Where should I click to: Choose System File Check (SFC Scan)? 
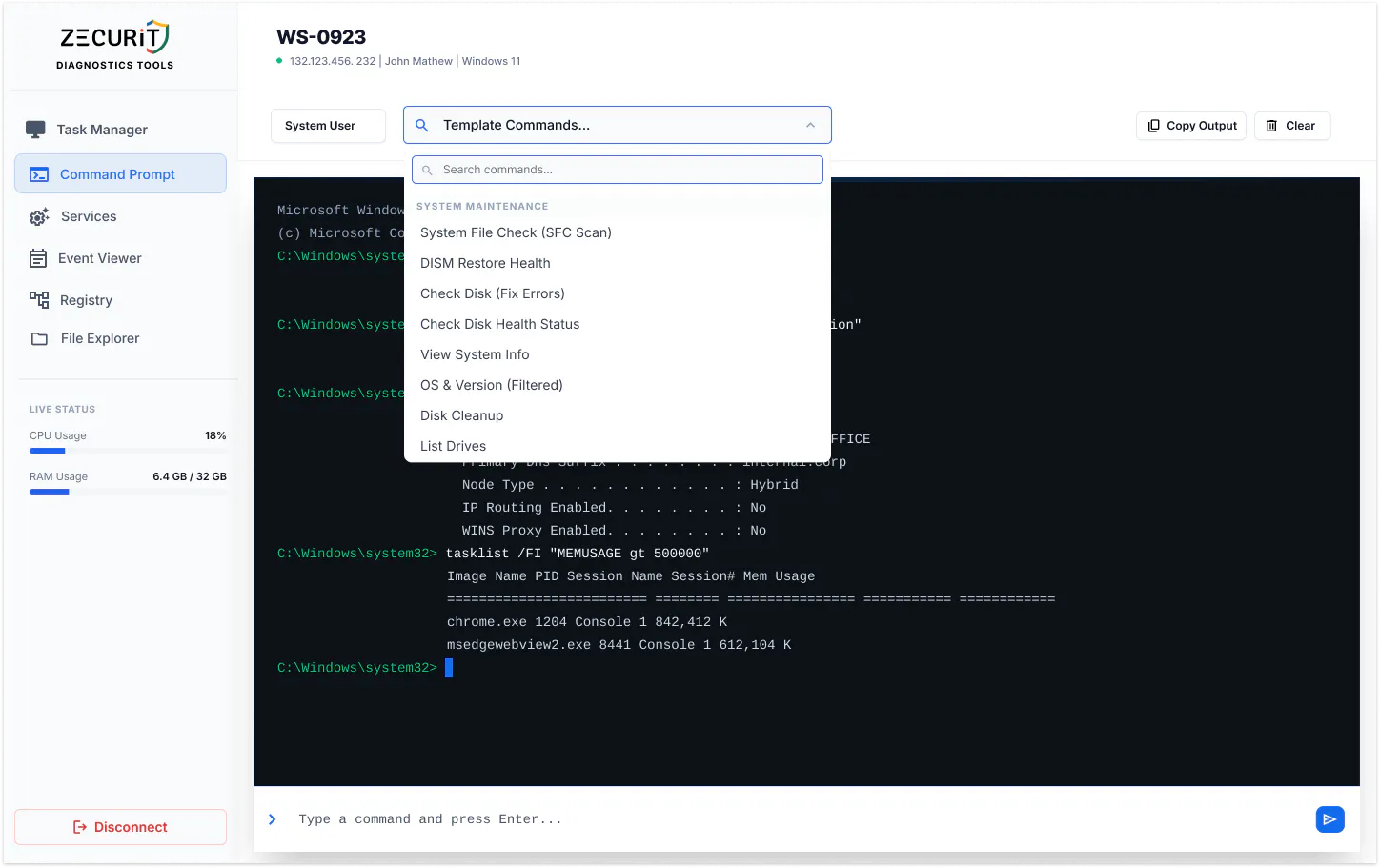[x=618, y=232]
